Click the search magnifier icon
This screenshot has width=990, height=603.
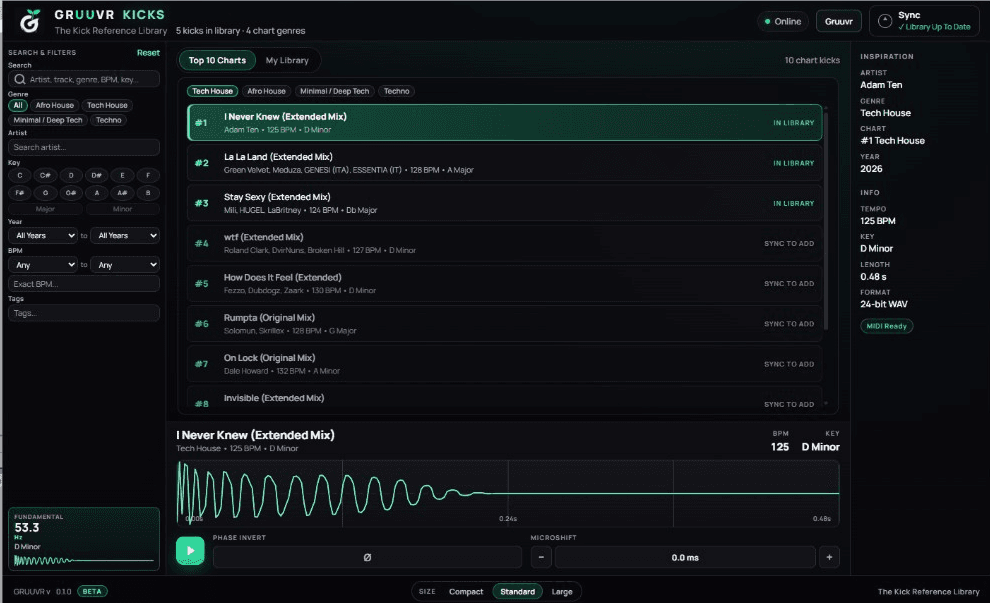tap(20, 79)
